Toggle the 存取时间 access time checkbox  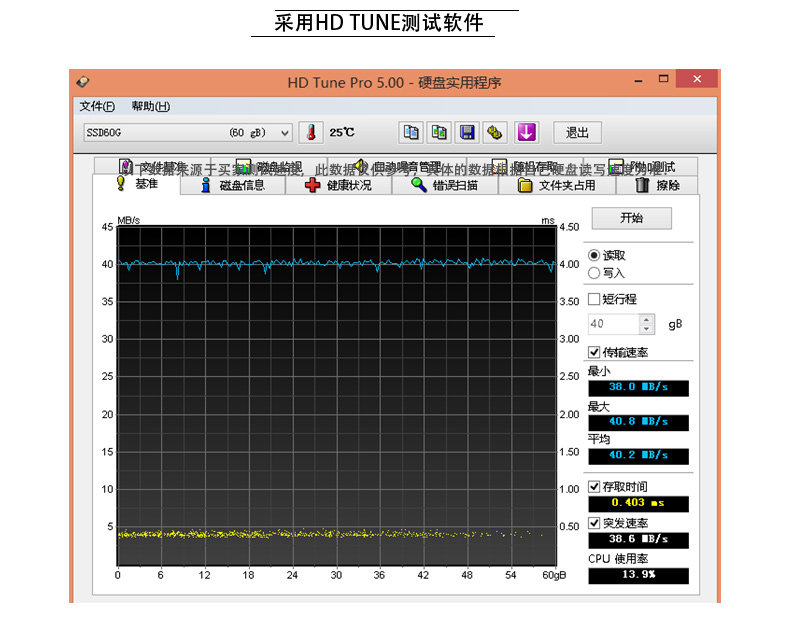click(594, 487)
